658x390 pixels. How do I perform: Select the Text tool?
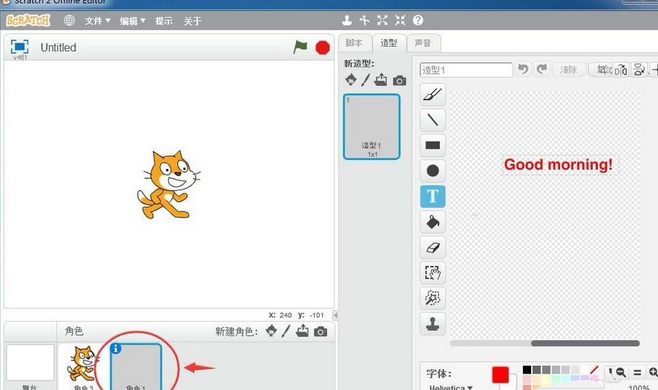point(433,196)
